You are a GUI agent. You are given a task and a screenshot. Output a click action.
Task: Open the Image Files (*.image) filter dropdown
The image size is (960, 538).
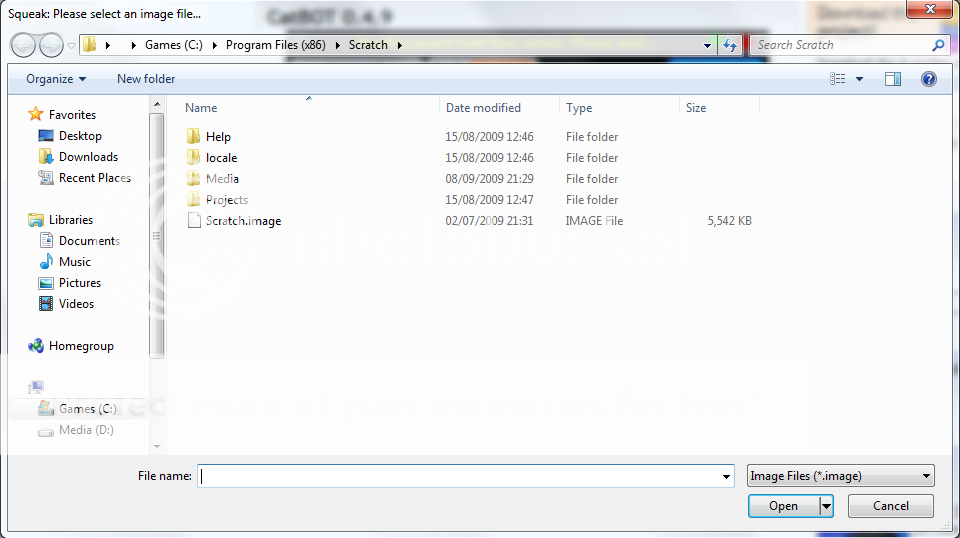click(841, 476)
